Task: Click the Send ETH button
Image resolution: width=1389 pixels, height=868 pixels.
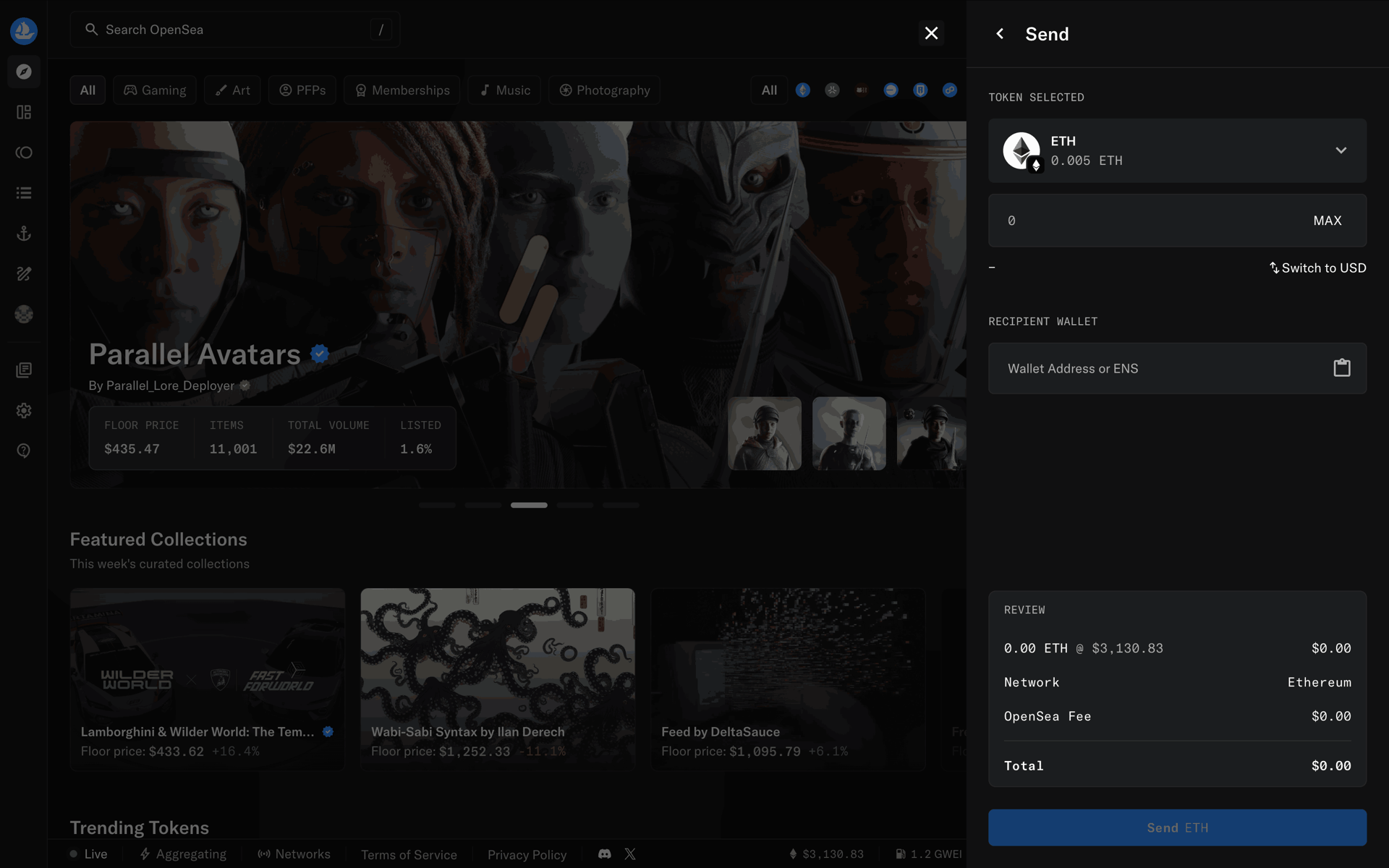Action: click(x=1177, y=827)
